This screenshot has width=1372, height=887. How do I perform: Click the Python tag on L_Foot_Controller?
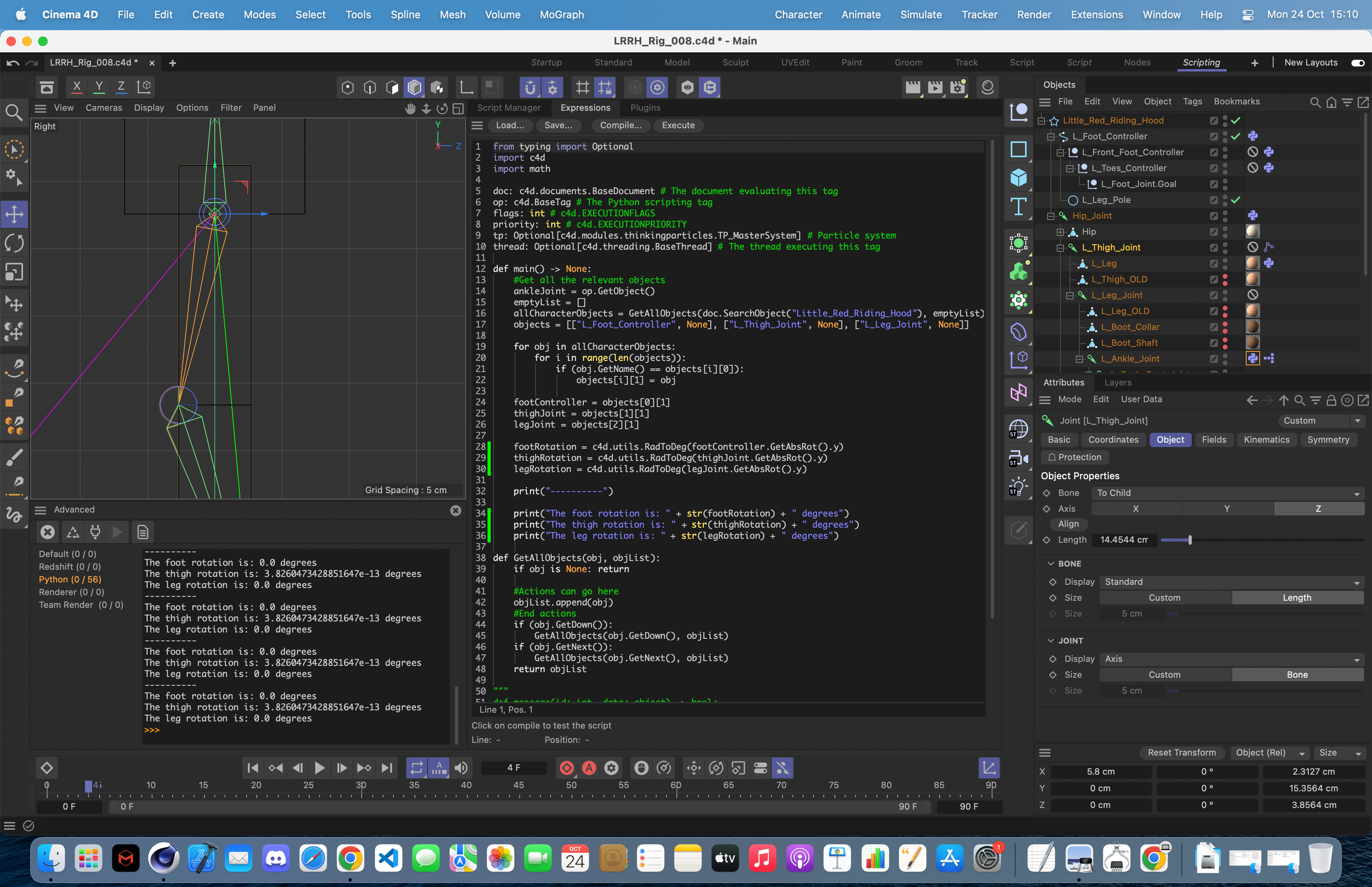1252,137
